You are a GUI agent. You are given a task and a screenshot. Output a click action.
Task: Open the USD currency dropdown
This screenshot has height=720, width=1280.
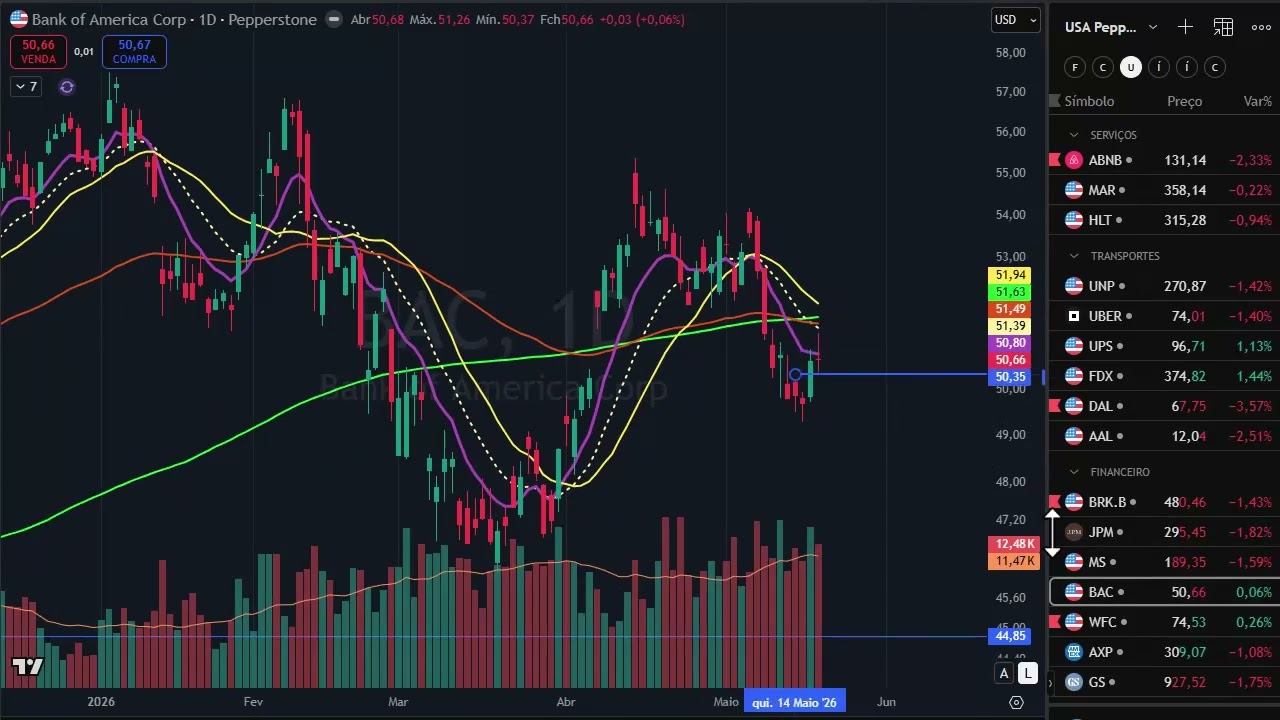[x=1015, y=19]
